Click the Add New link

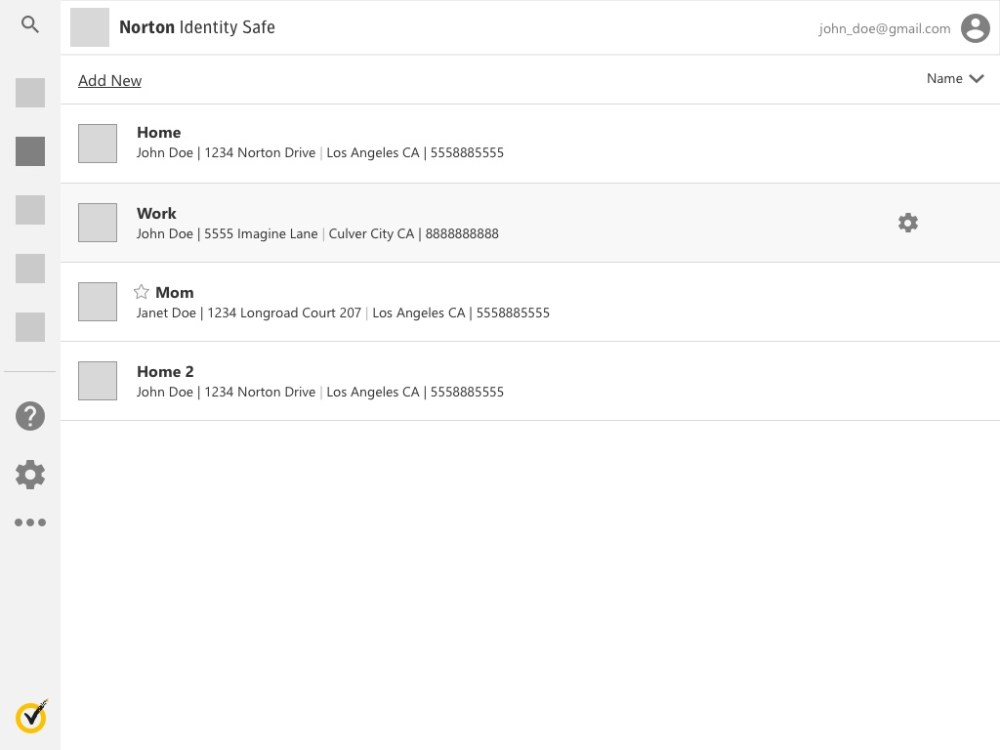click(110, 81)
